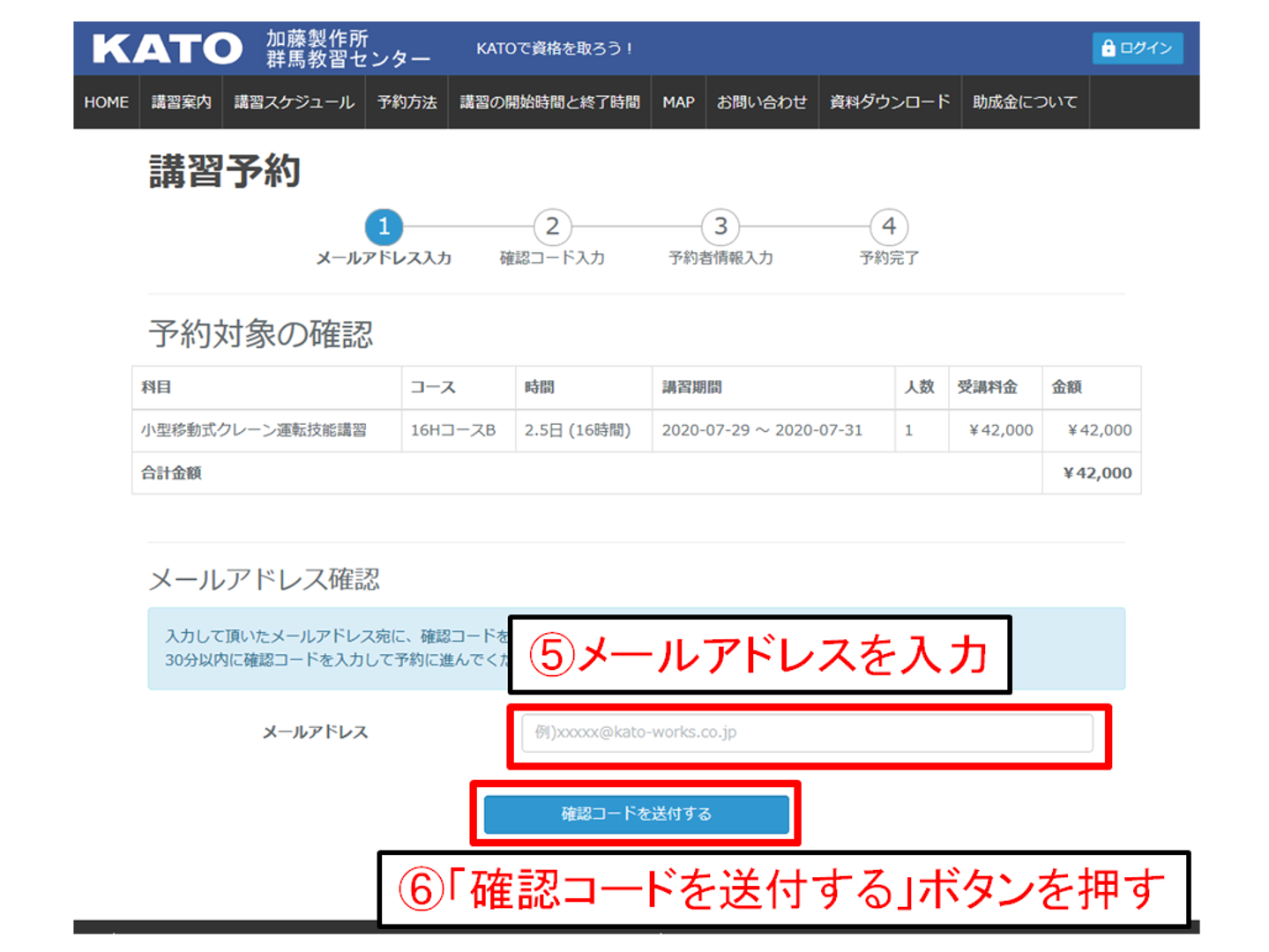Focus the メールアドレス input field

click(807, 733)
